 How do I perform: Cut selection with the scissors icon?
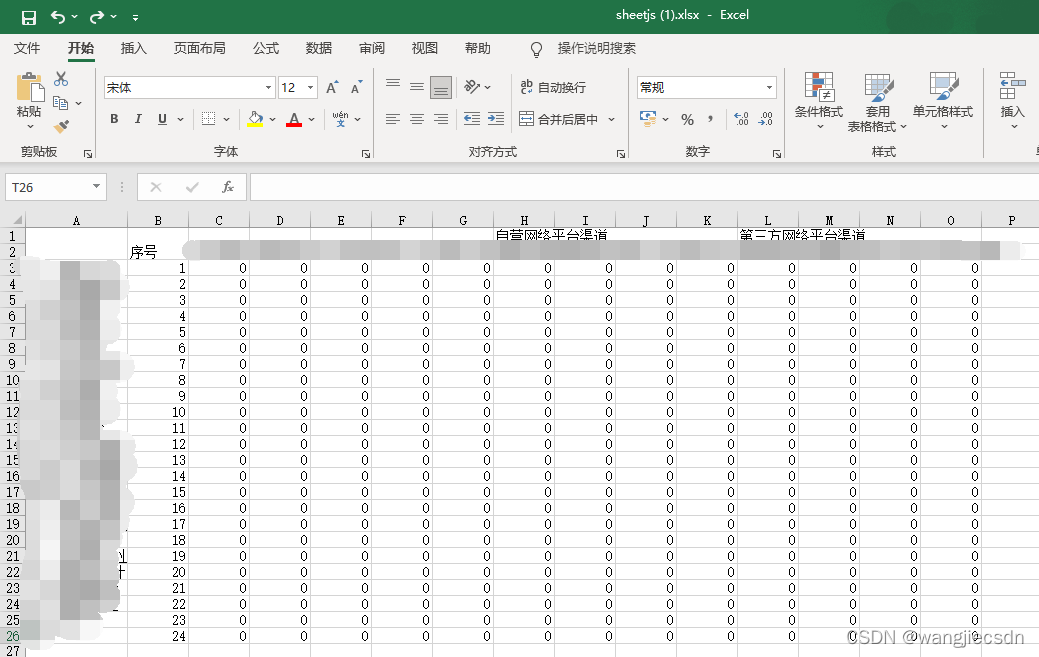pyautogui.click(x=61, y=79)
